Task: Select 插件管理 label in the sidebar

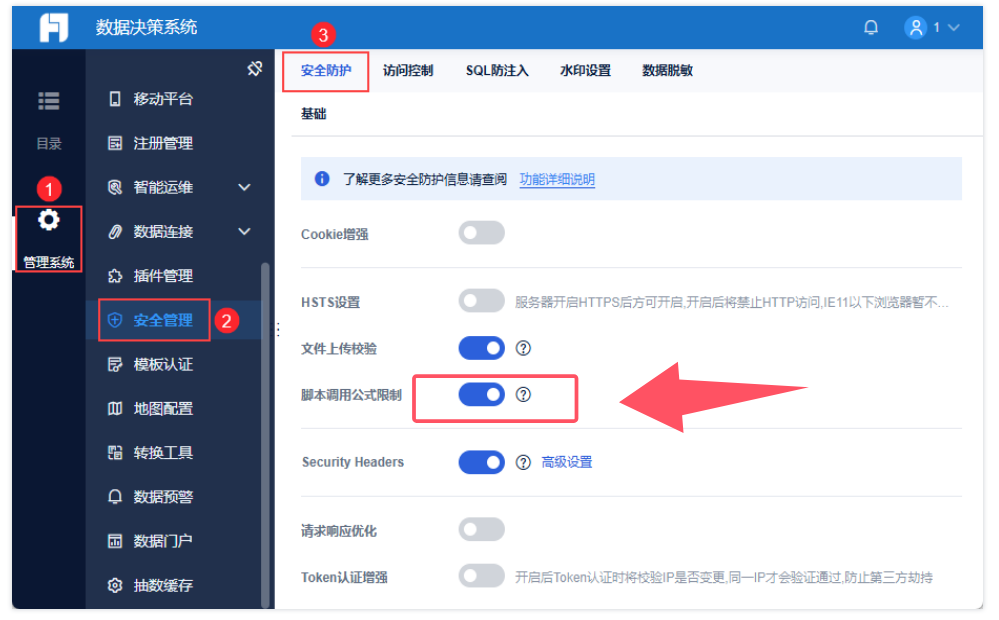Action: pos(163,276)
